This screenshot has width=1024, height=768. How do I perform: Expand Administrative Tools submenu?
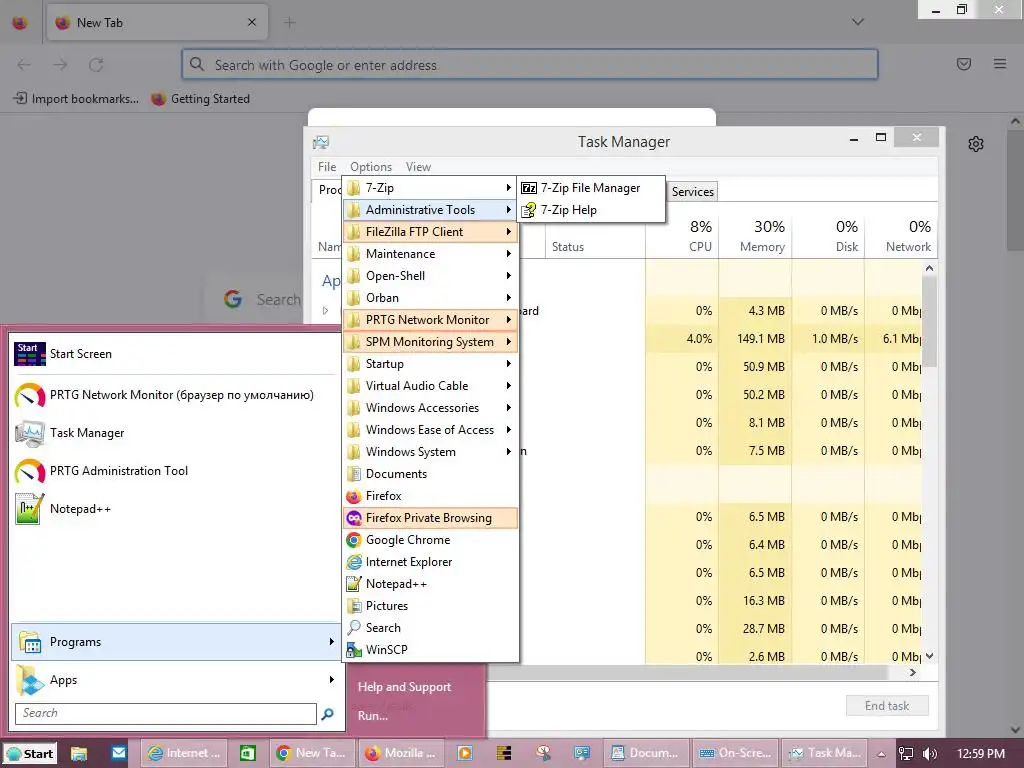coord(430,210)
